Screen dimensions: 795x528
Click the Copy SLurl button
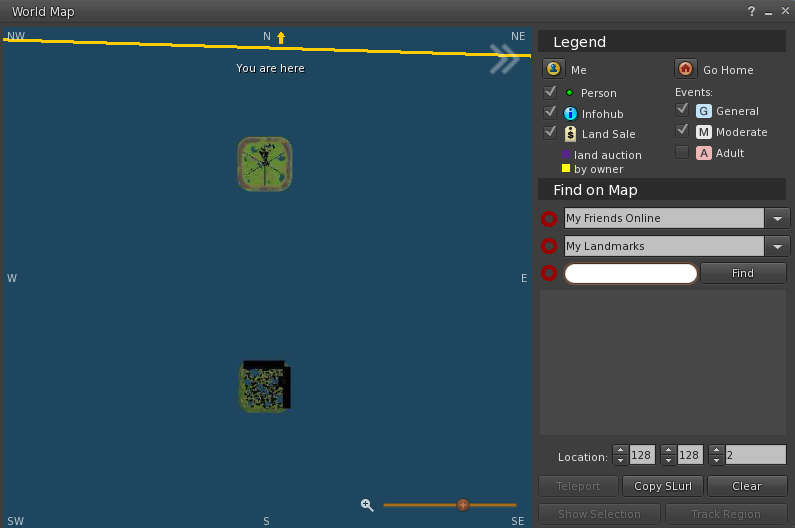(x=663, y=486)
